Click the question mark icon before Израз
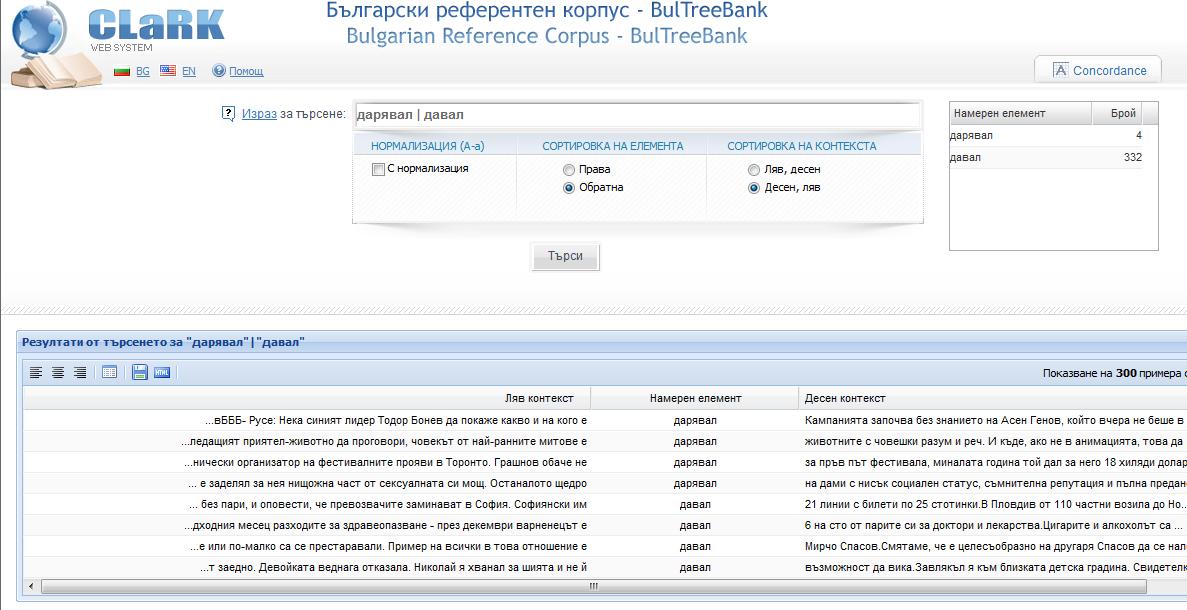 tap(229, 114)
